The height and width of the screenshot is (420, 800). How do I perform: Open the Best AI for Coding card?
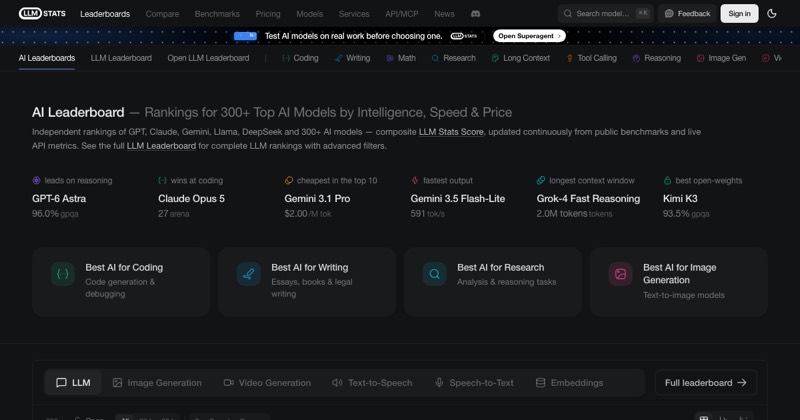(x=121, y=282)
